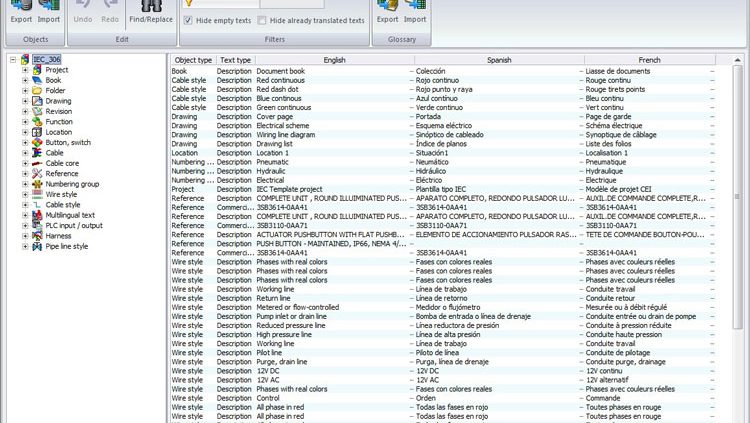Expand the Book tree node
Screen dimensions: 750x423
point(25,80)
